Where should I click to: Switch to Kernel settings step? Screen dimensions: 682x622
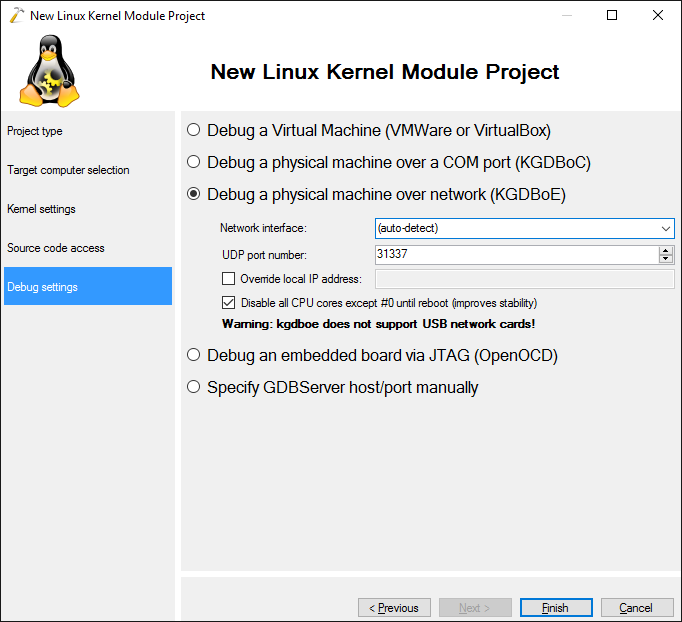pyautogui.click(x=88, y=209)
